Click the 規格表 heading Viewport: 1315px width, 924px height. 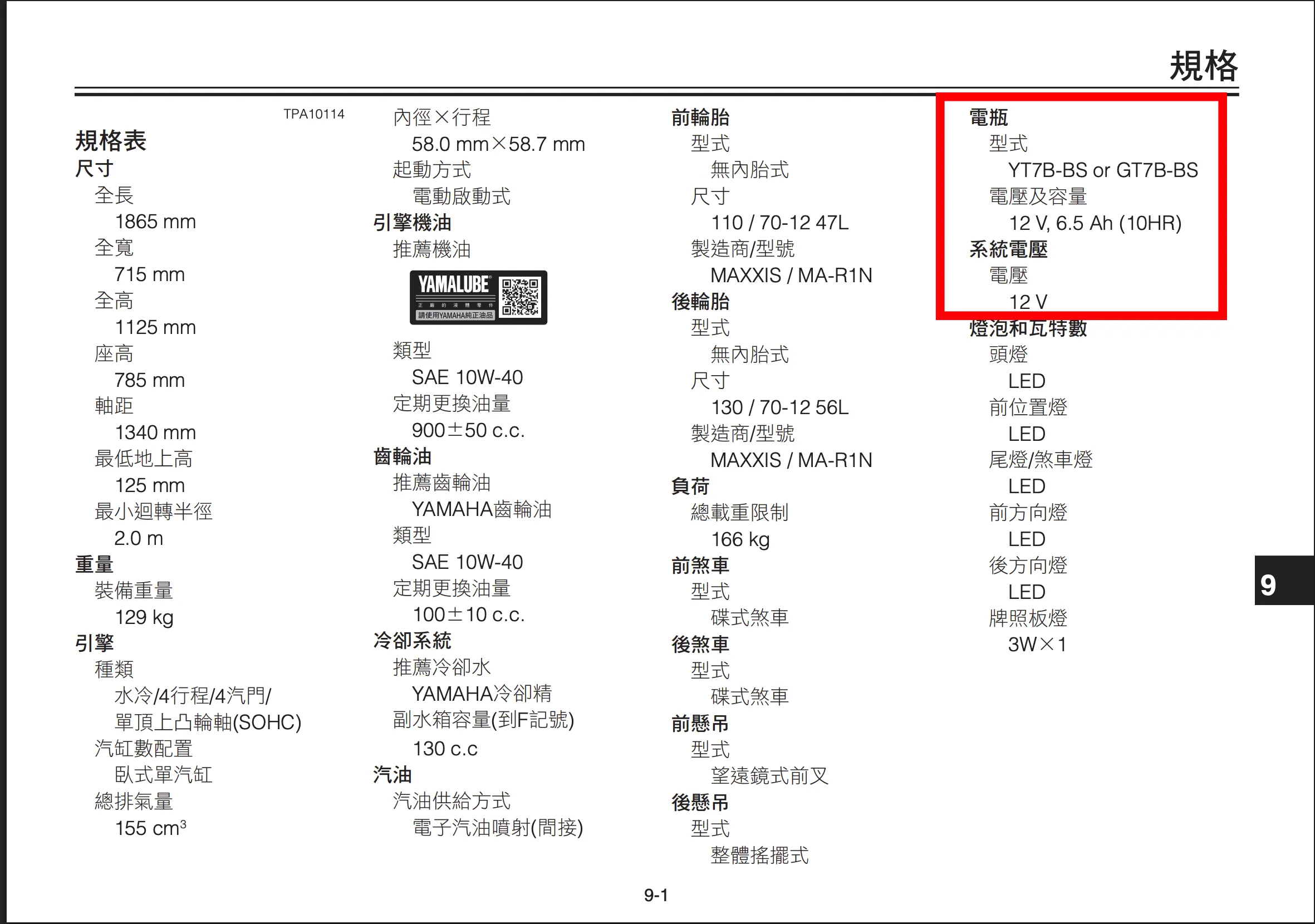(111, 141)
